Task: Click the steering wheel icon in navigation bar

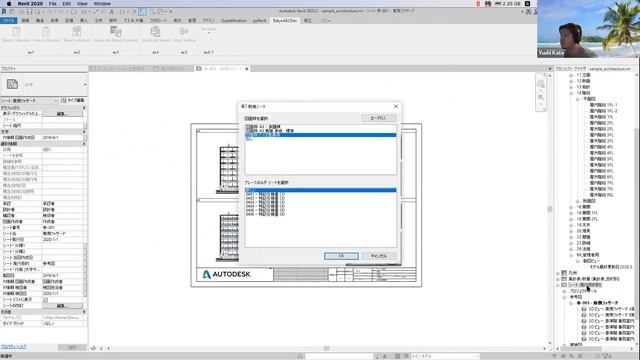Action: click(541, 84)
